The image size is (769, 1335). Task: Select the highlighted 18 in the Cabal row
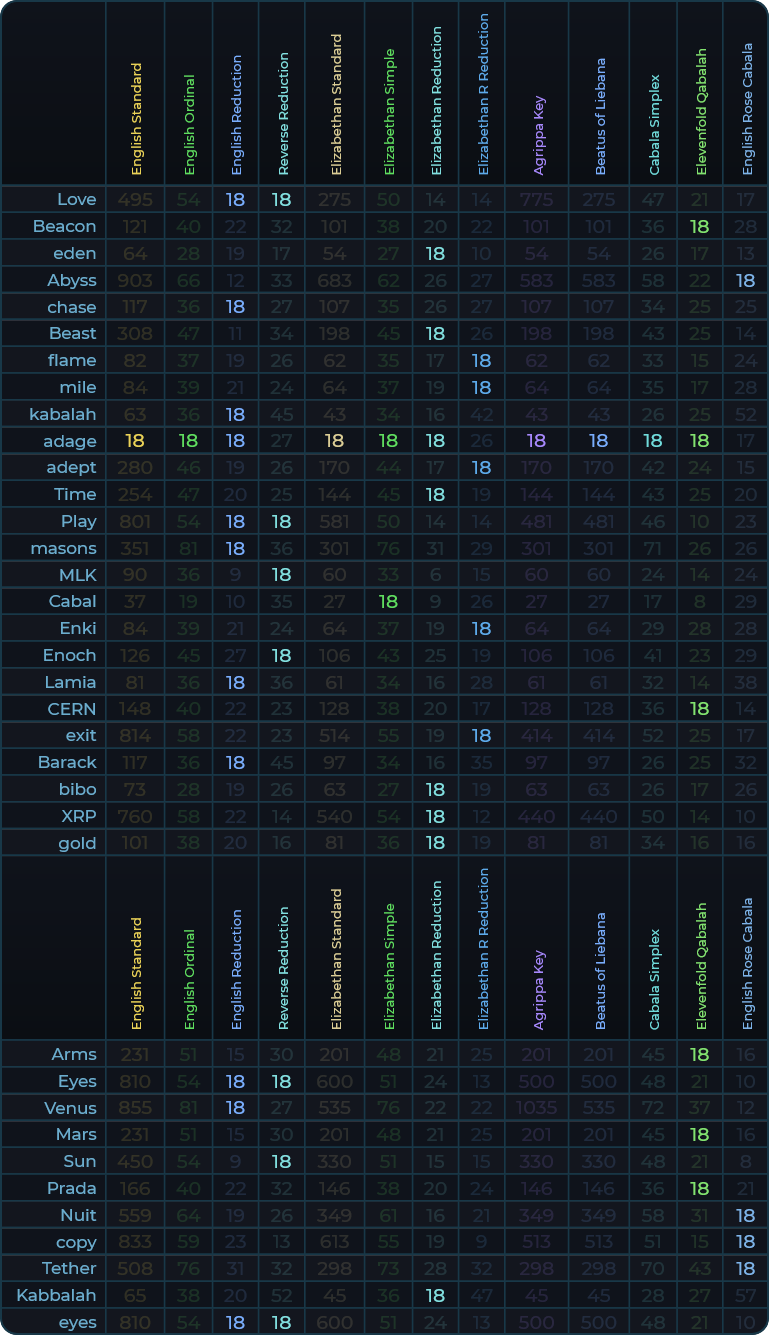tap(388, 601)
